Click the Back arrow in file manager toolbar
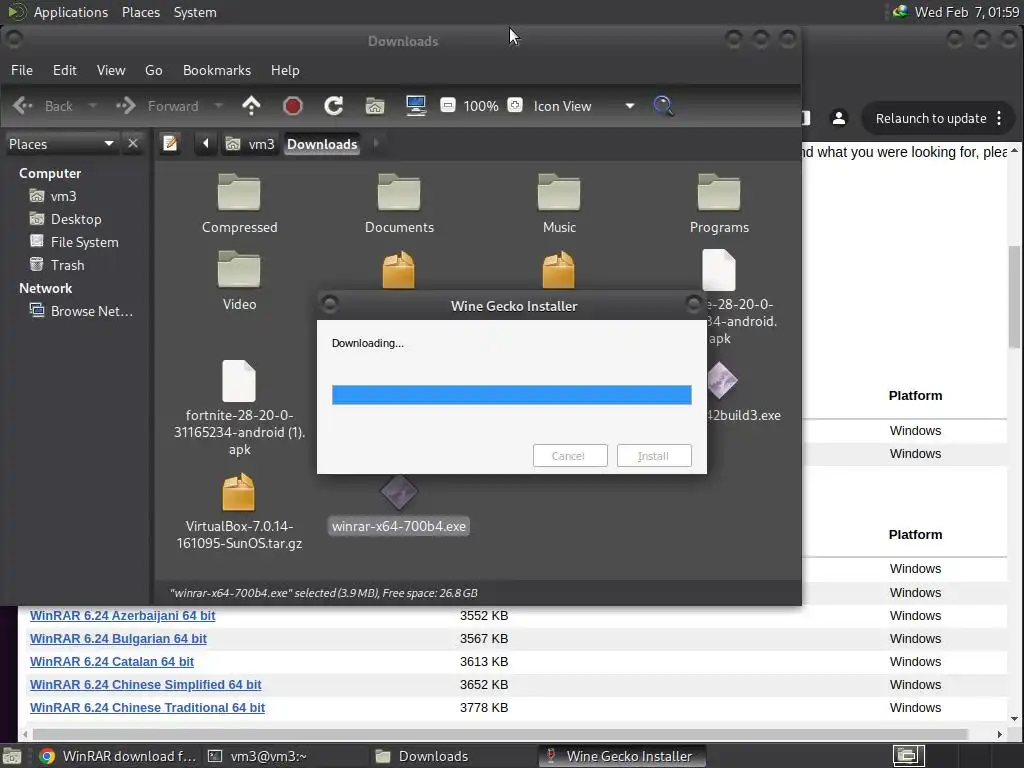Viewport: 1024px width, 768px height. [23, 106]
